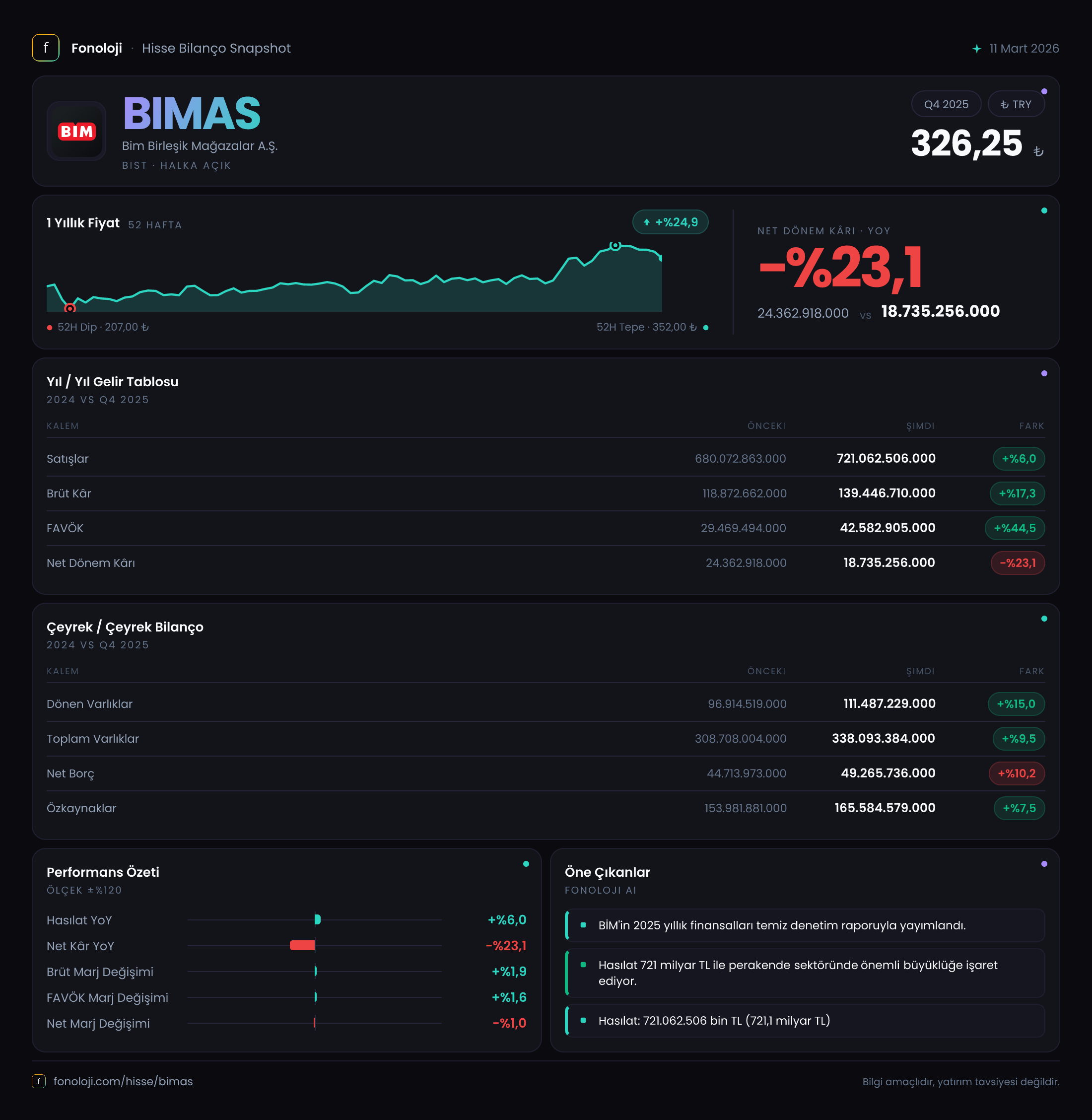Click the 'Çeyrek / Çeyrek Bilanço' heading
Screen dimensions: 1092x1120
click(x=125, y=627)
